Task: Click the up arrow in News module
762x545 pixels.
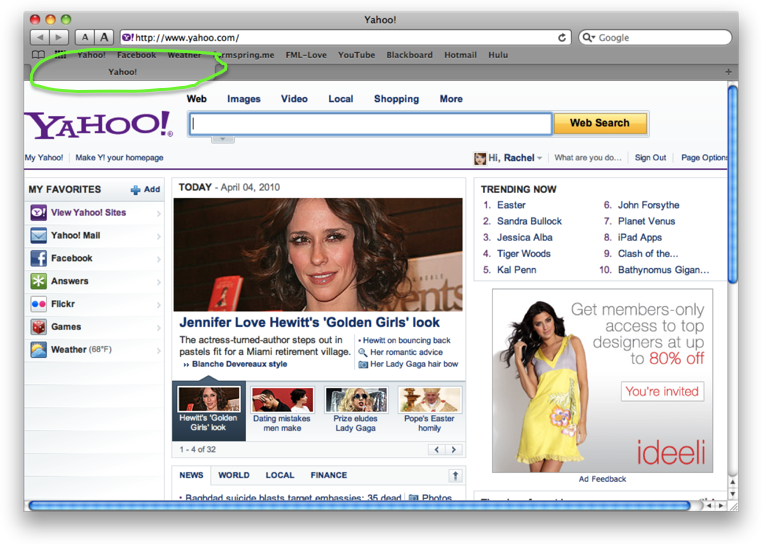Action: [x=455, y=476]
